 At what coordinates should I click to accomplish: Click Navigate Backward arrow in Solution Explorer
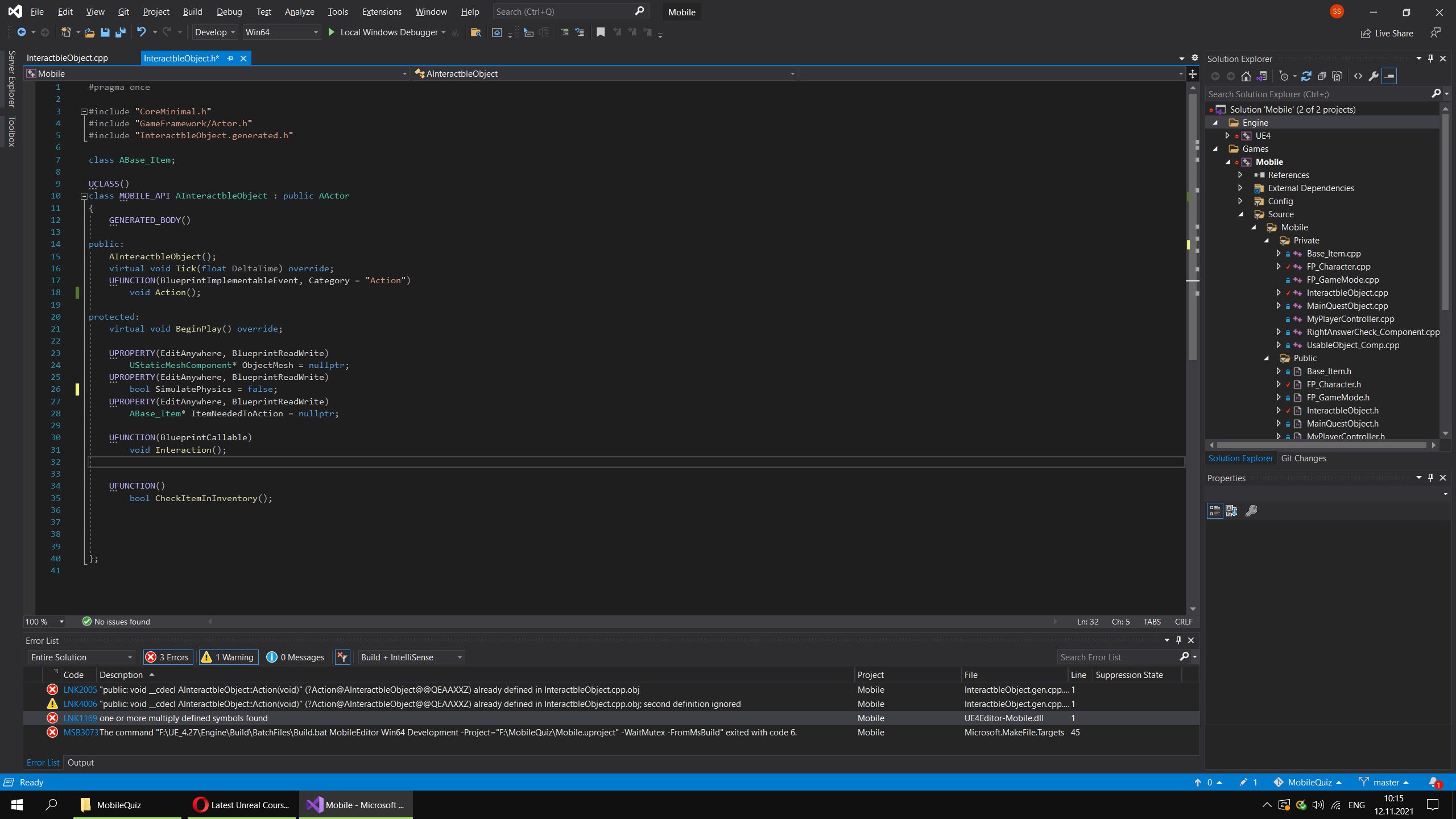click(x=1215, y=76)
